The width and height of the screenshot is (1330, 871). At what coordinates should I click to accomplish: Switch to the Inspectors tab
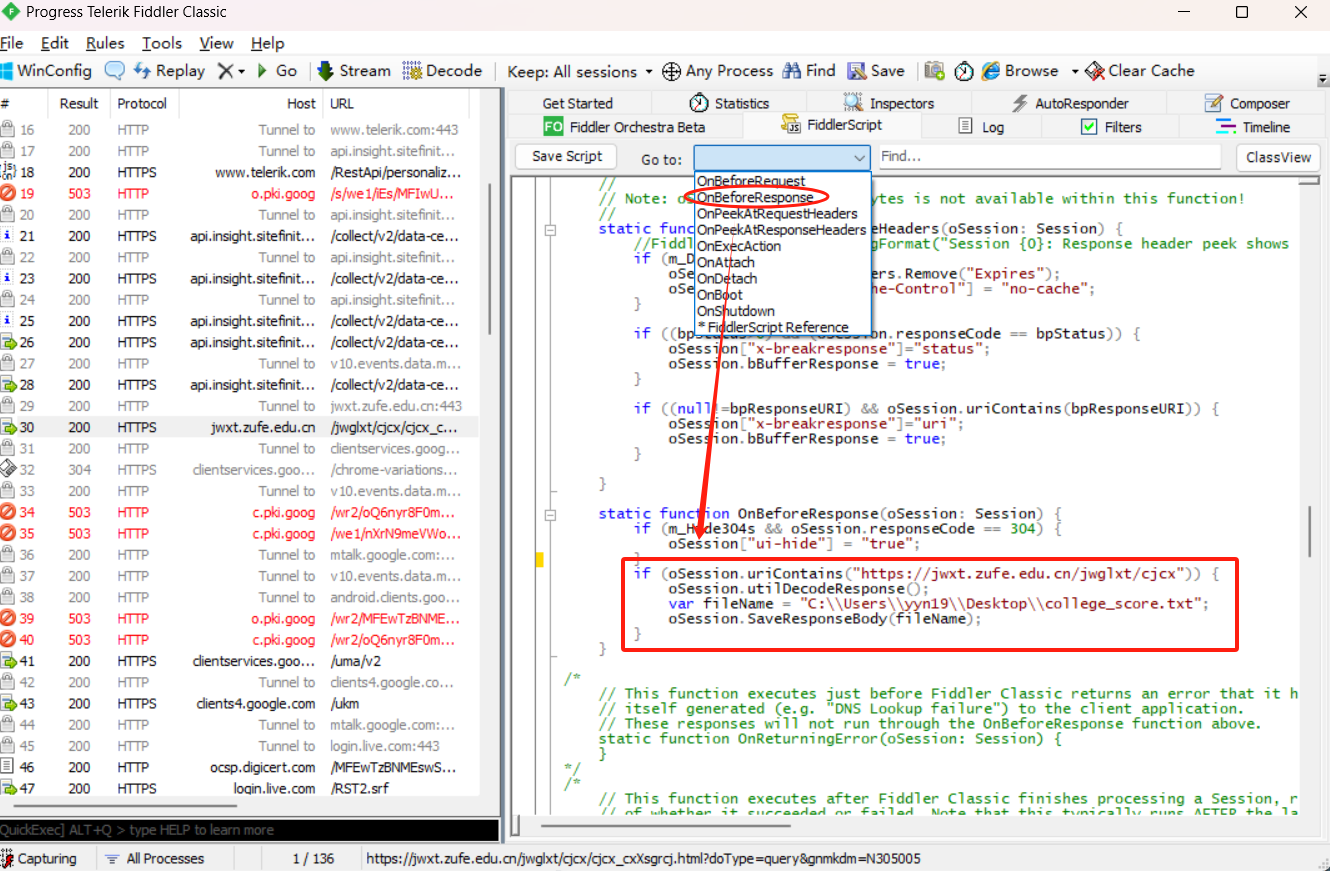point(888,103)
